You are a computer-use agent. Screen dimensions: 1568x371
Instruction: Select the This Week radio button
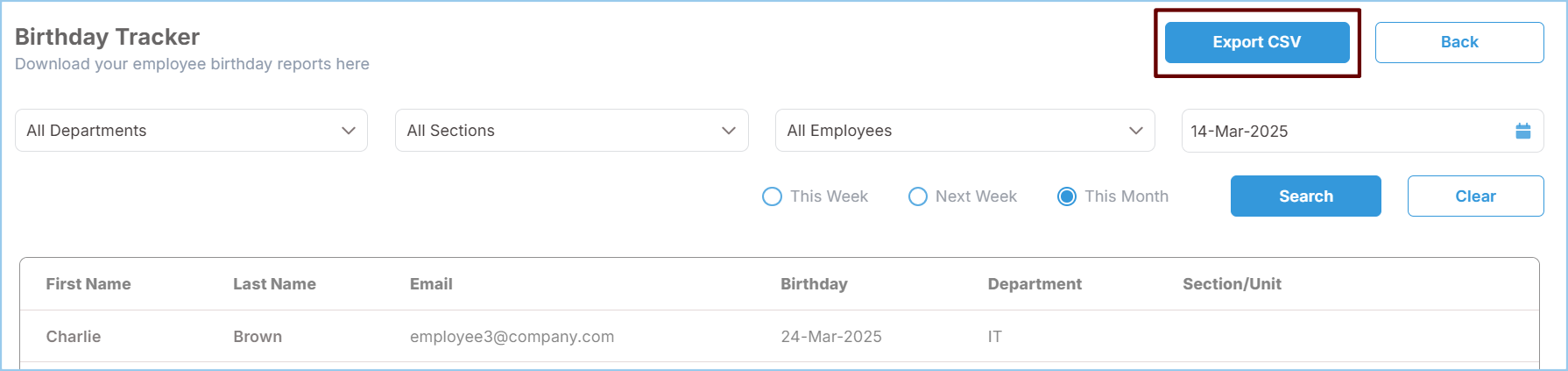click(772, 196)
